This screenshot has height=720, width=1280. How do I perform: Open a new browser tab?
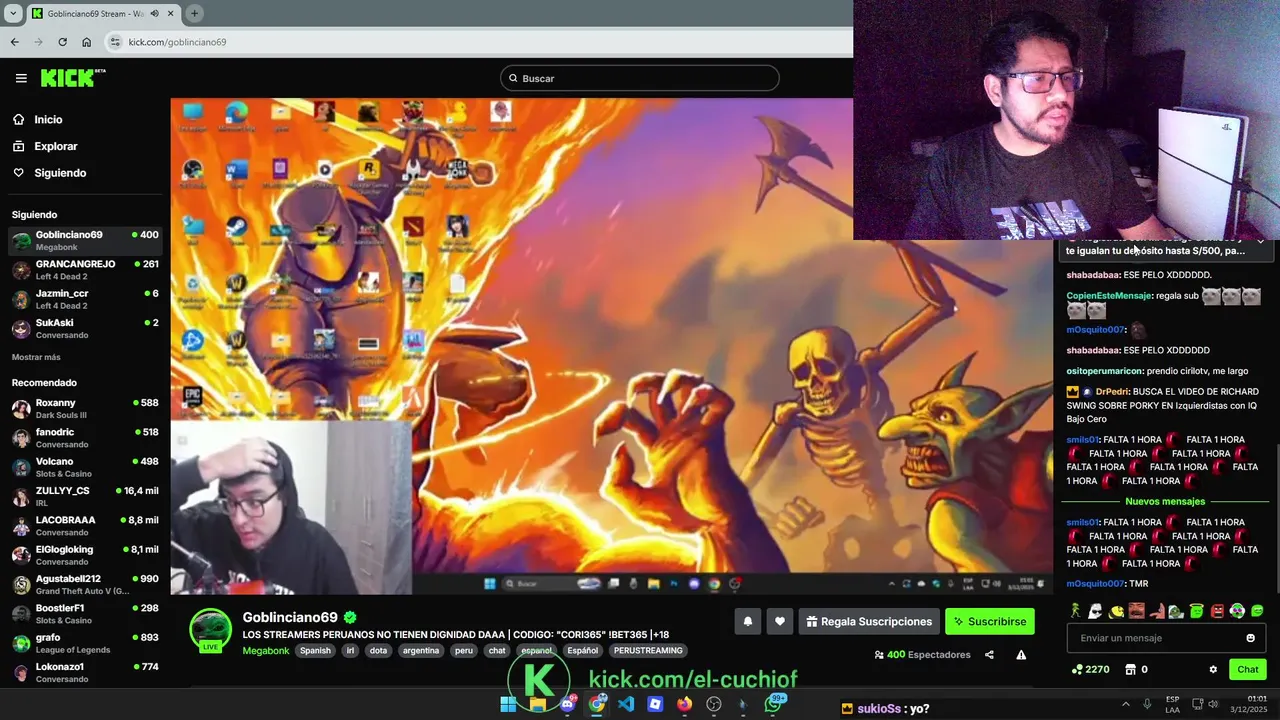[194, 13]
